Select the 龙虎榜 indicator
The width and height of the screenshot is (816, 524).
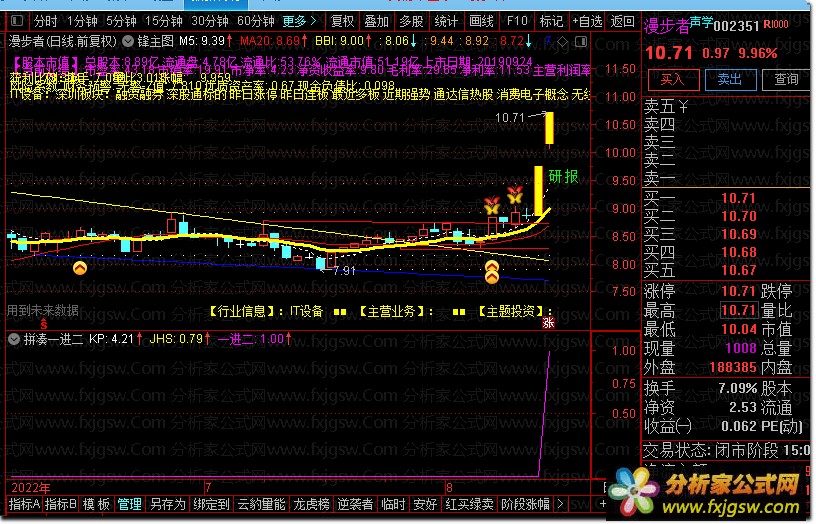coord(311,505)
